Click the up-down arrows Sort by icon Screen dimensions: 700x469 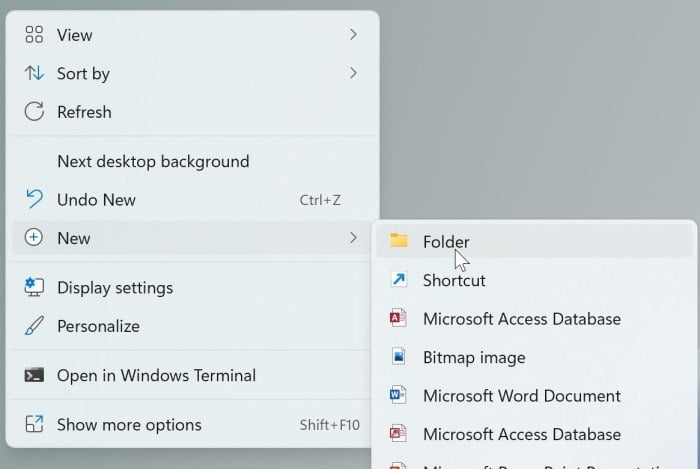[34, 73]
